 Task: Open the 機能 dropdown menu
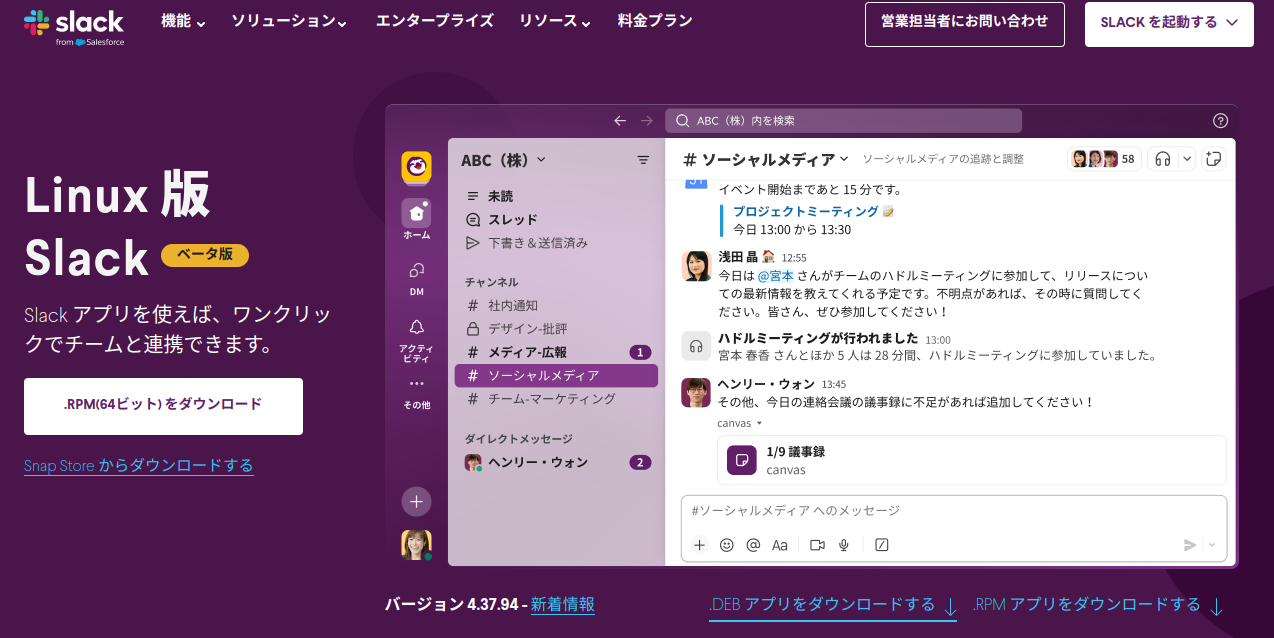click(x=183, y=21)
